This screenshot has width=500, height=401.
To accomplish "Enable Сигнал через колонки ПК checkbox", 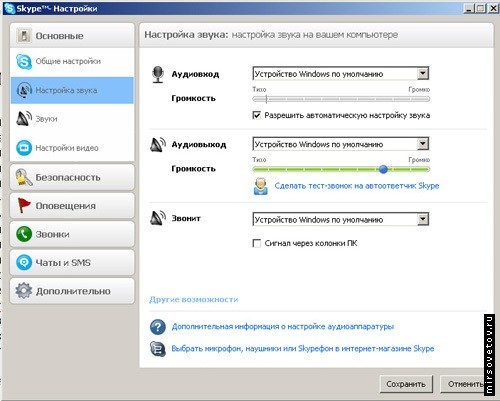I will coord(257,243).
